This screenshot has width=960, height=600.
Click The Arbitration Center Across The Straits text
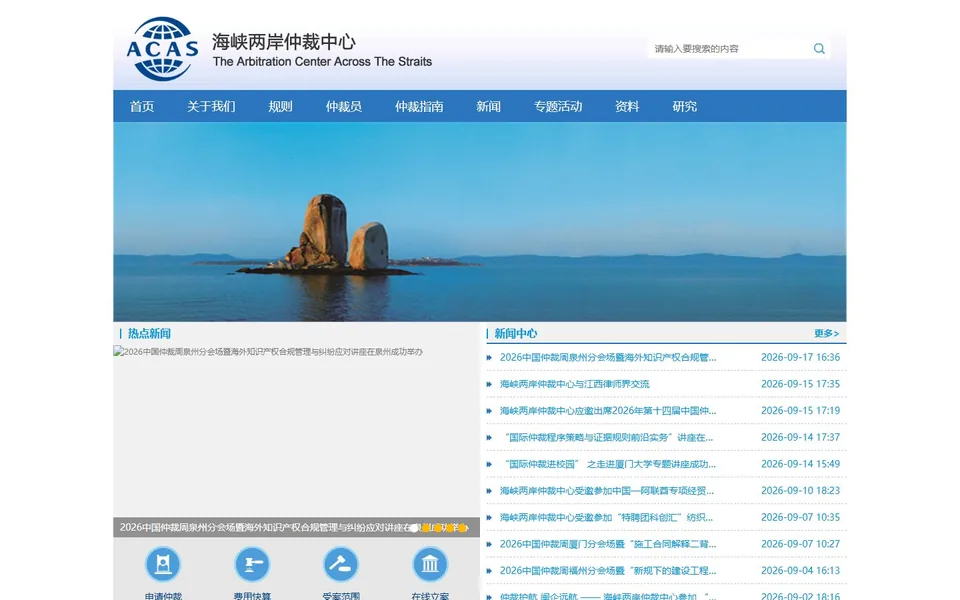click(x=322, y=62)
